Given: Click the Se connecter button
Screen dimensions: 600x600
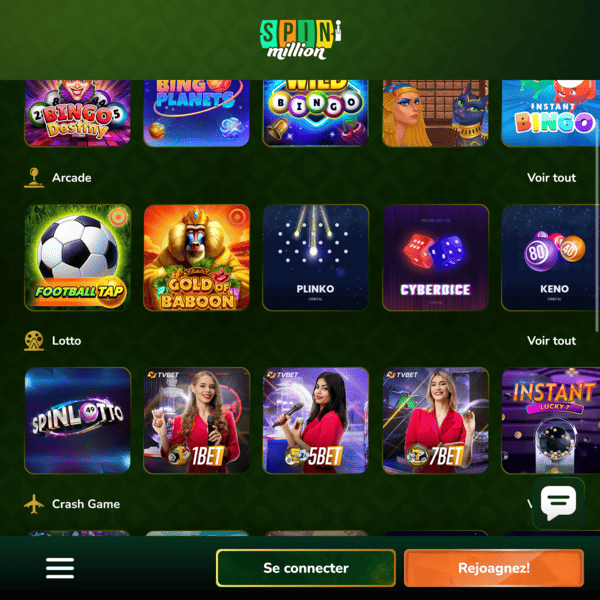Looking at the screenshot, I should pos(306,568).
